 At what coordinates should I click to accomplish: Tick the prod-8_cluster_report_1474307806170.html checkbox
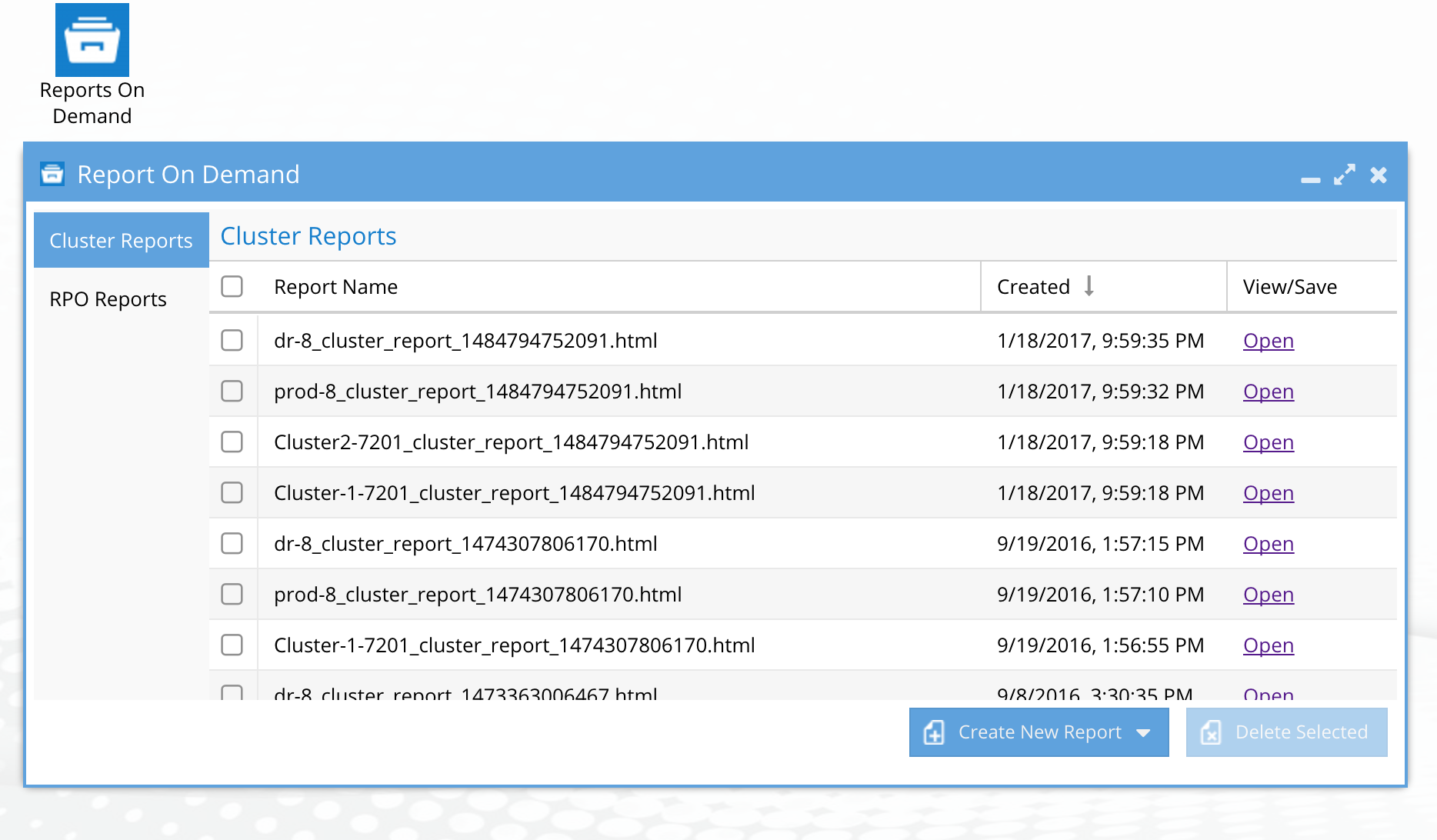point(232,594)
